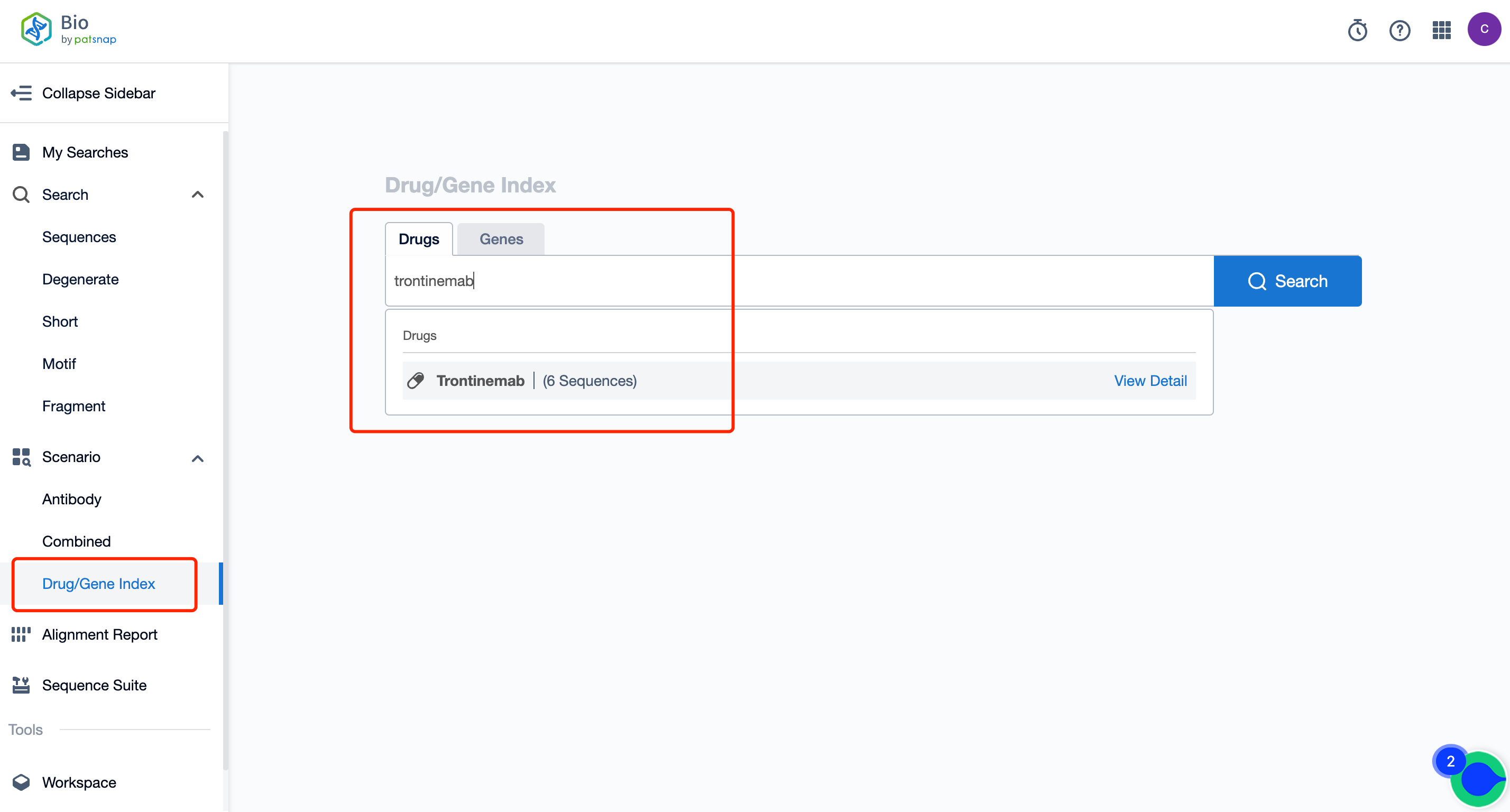
Task: Click View Detail link for Trontinemab
Action: point(1151,380)
